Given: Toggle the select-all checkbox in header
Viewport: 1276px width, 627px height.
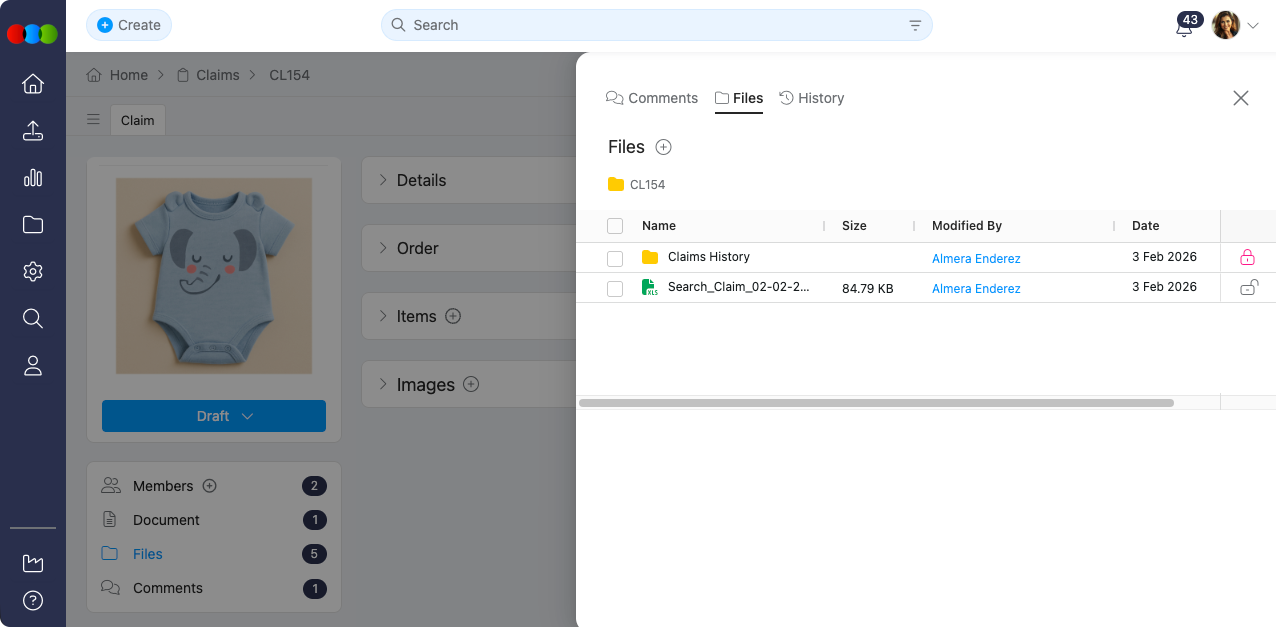Looking at the screenshot, I should 615,226.
